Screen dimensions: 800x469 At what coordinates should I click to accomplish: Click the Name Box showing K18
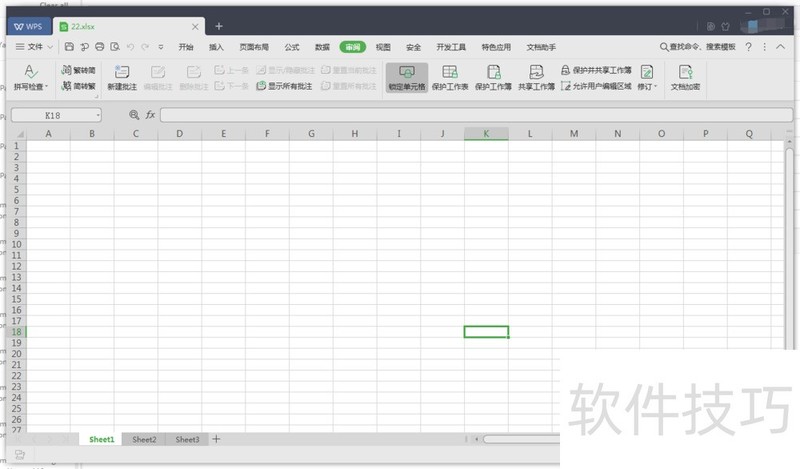(x=53, y=115)
